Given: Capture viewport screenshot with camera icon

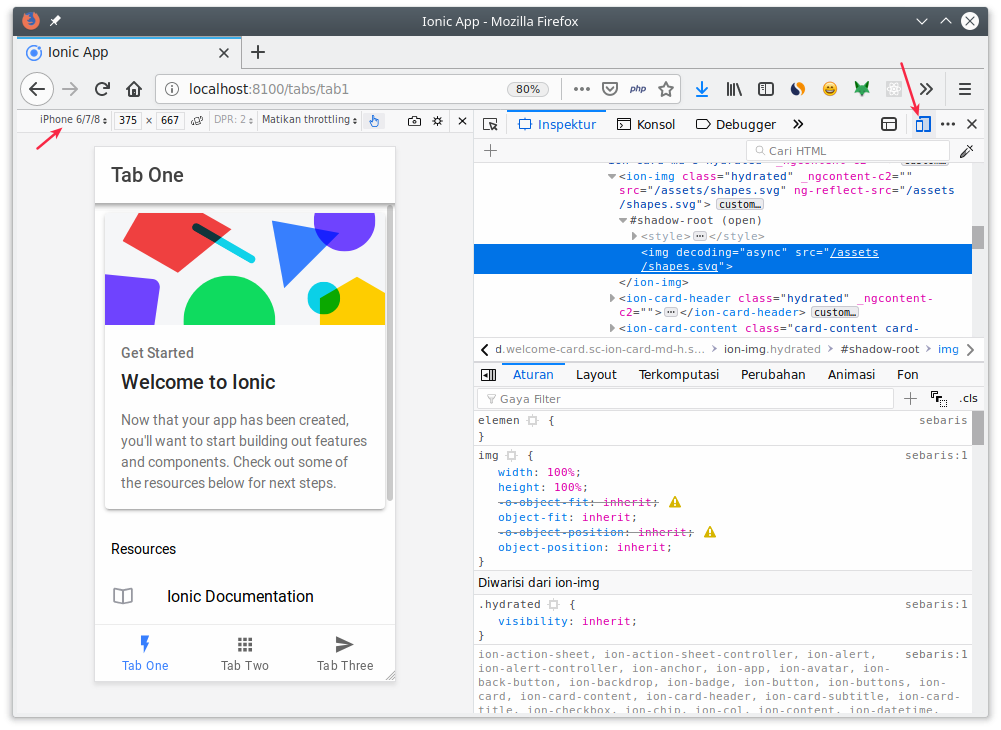Looking at the screenshot, I should point(415,120).
